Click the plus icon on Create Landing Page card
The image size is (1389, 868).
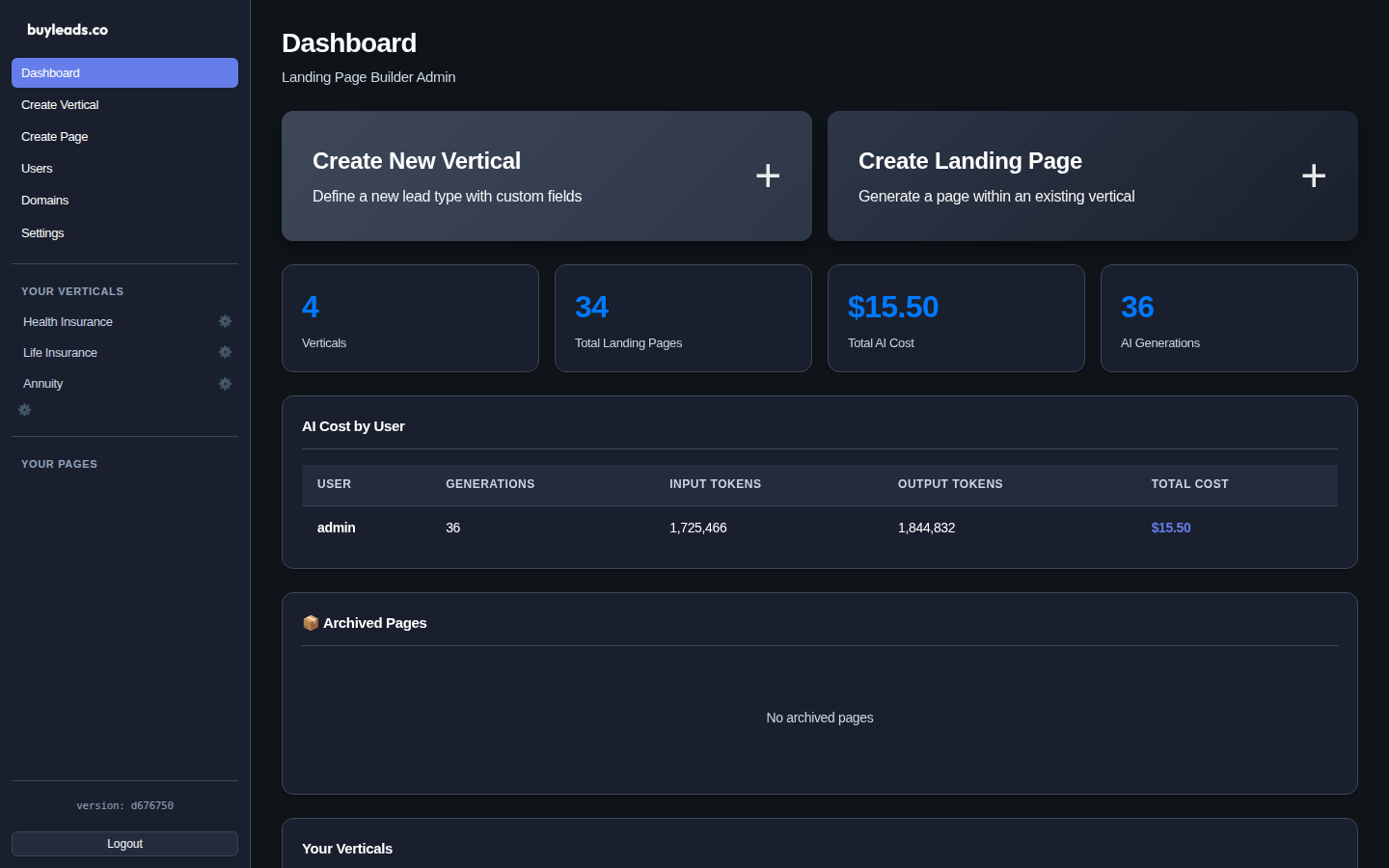click(1314, 176)
